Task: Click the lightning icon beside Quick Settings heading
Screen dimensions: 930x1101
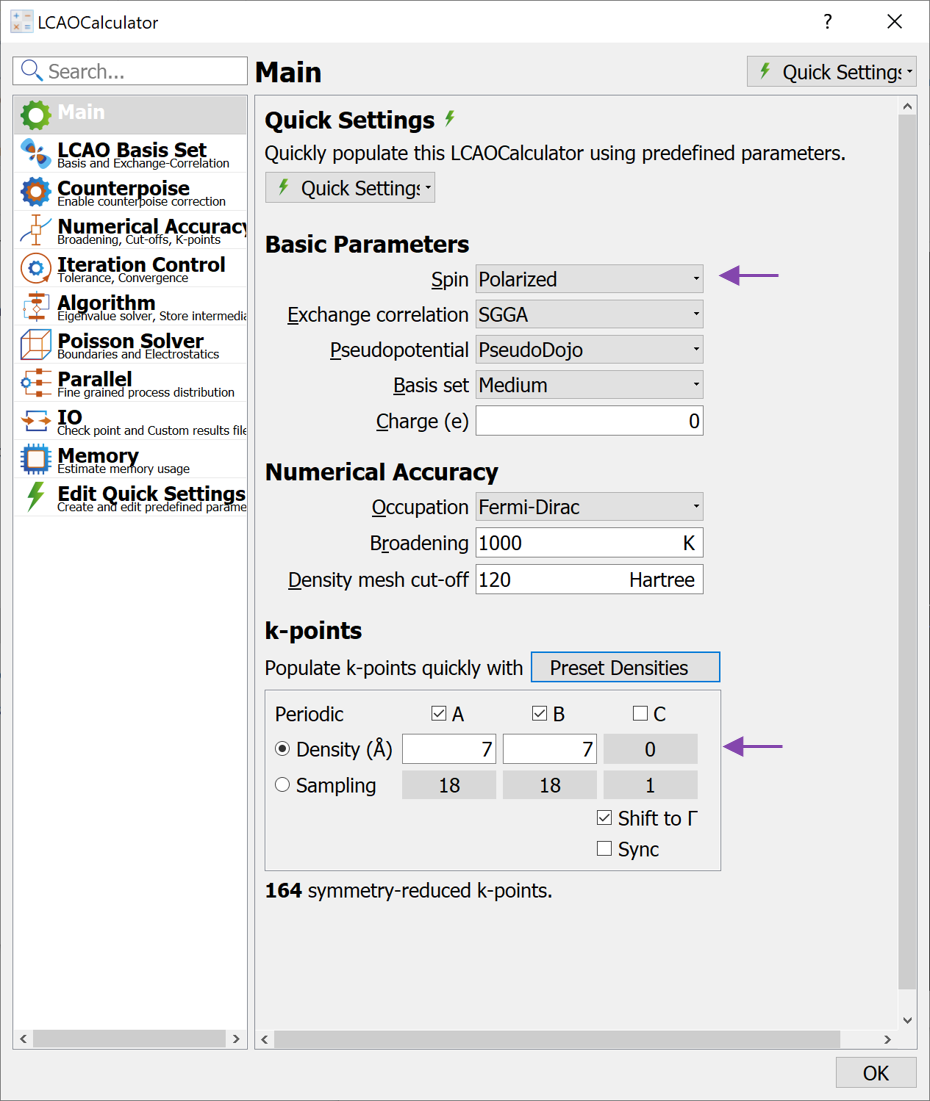Action: pyautogui.click(x=450, y=119)
